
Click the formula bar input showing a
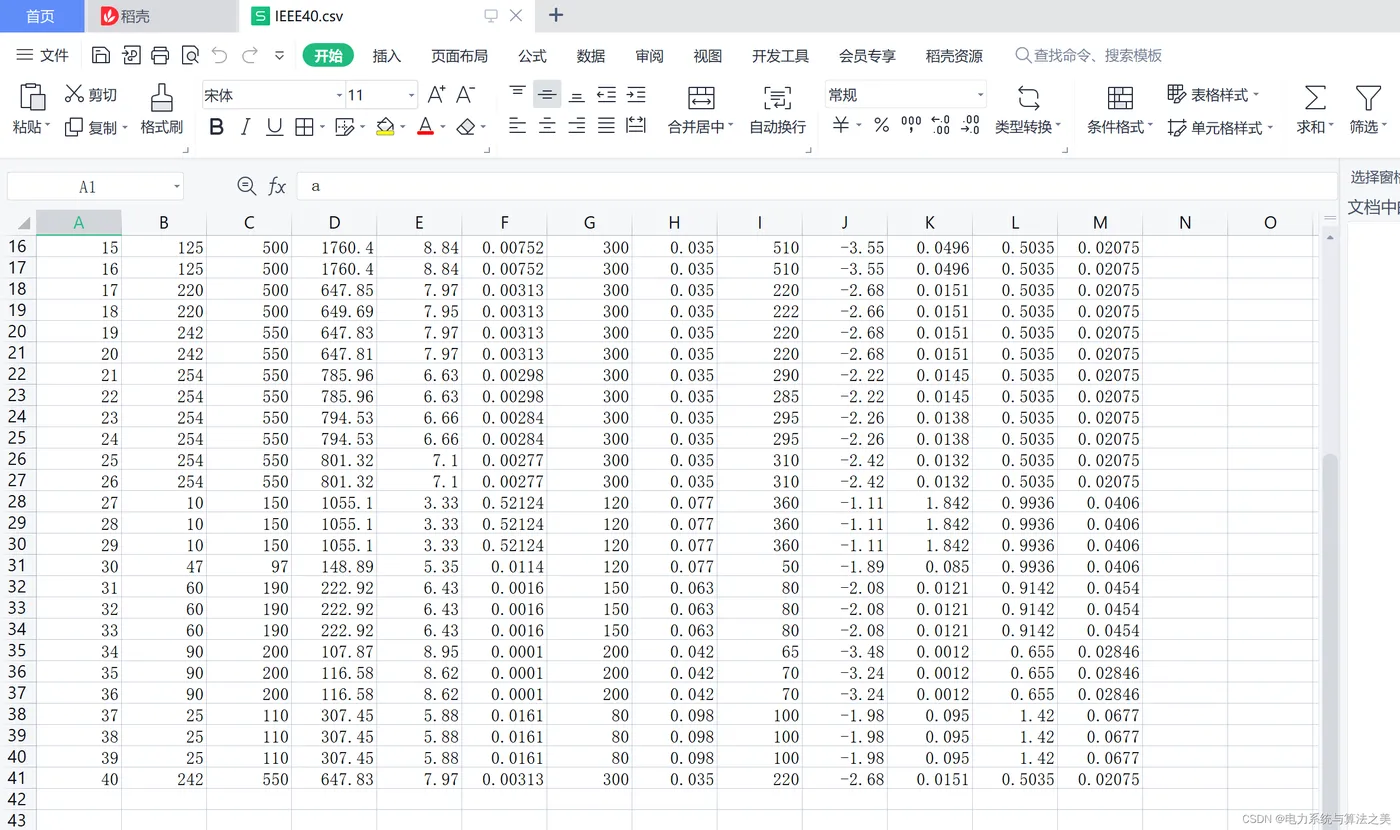pyautogui.click(x=816, y=186)
